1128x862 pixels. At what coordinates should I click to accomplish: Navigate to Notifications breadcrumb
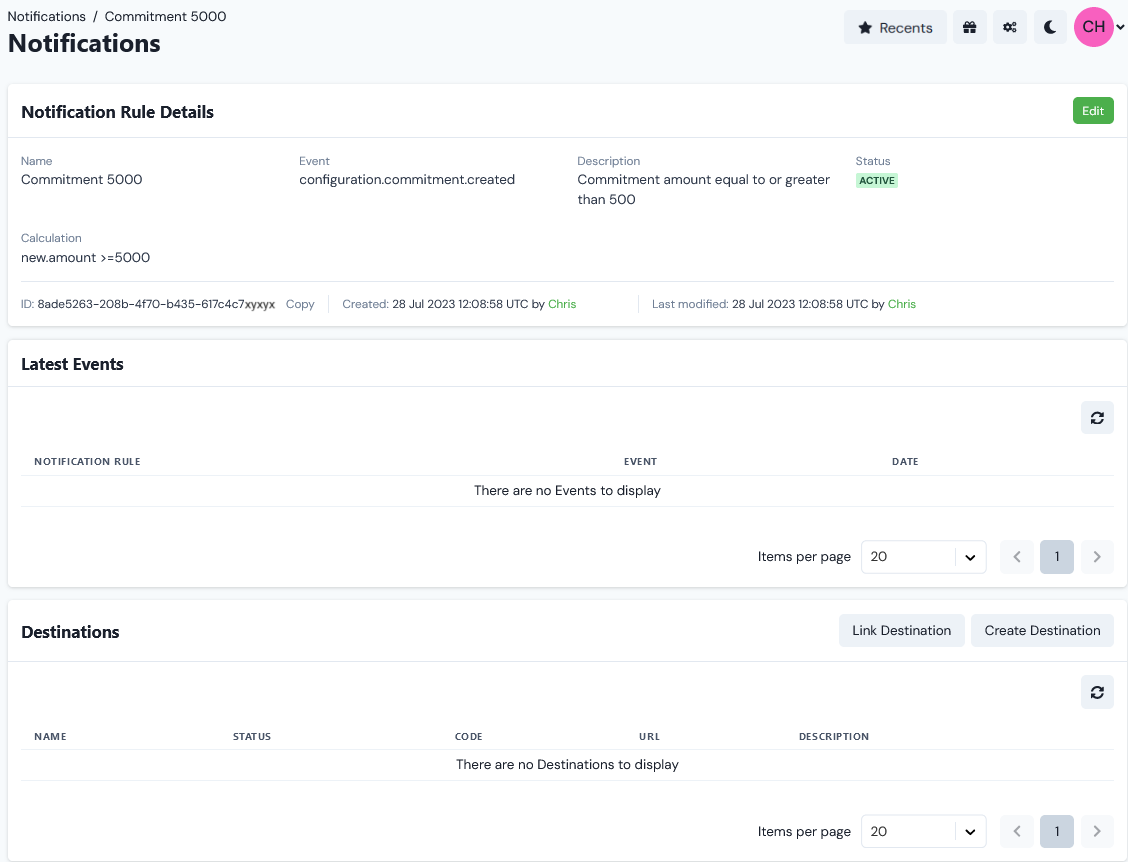pyautogui.click(x=47, y=16)
